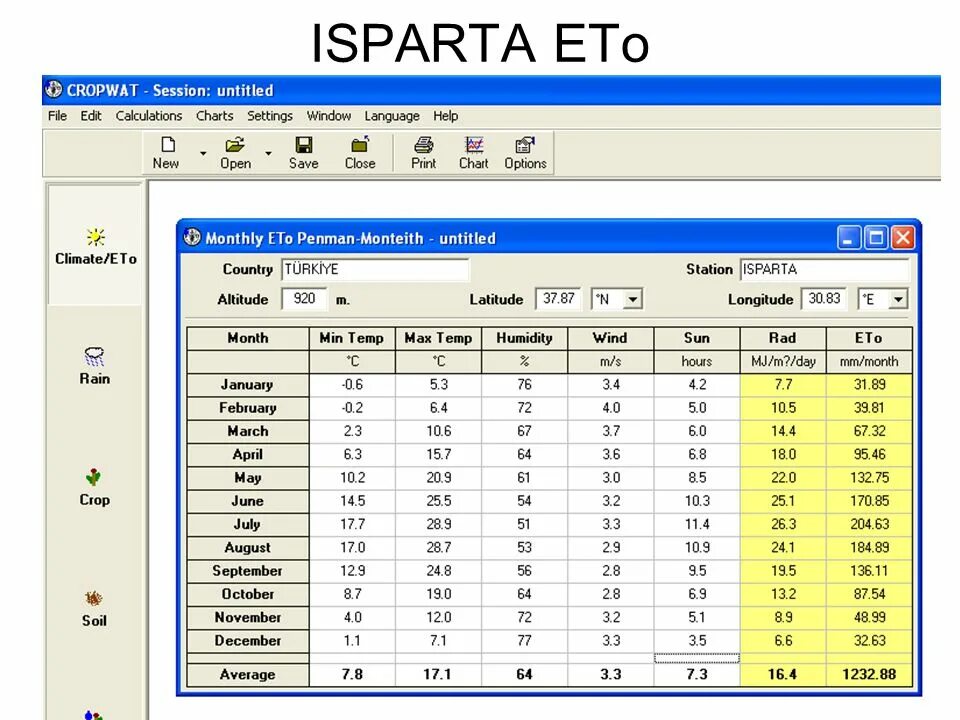The image size is (960, 720).
Task: Minimize the Monthly ETo window
Action: pyautogui.click(x=849, y=238)
